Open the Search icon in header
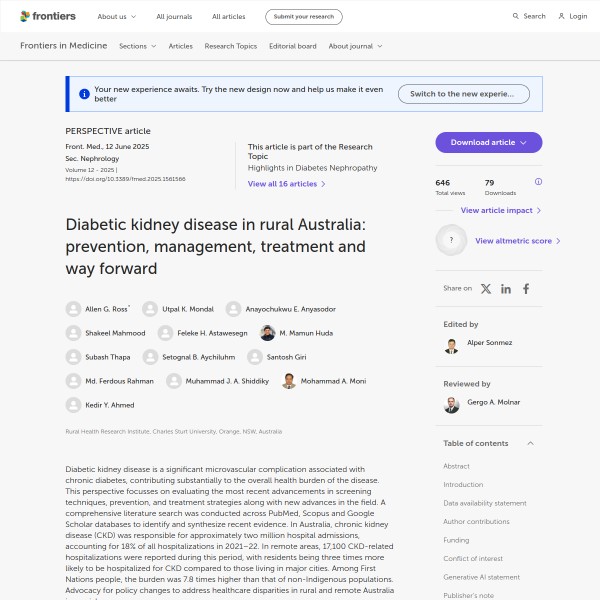This screenshot has width=600, height=600. coord(516,16)
